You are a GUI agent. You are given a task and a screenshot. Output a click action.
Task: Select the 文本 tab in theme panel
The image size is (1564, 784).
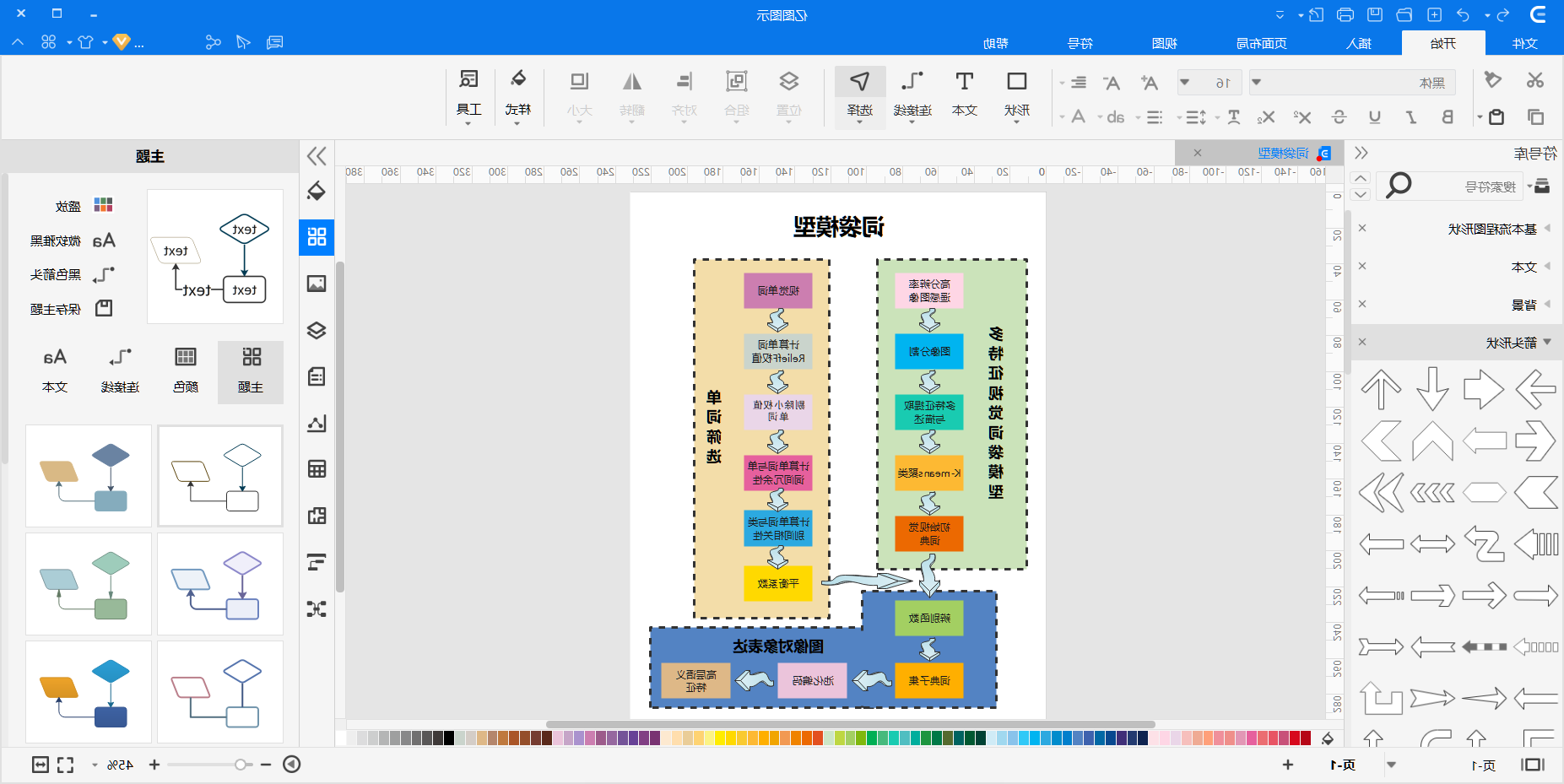coord(55,371)
